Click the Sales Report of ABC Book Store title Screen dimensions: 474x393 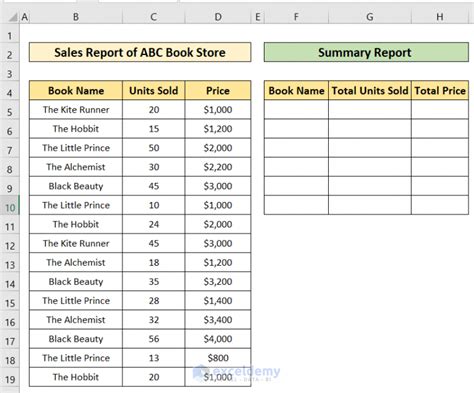(x=140, y=52)
